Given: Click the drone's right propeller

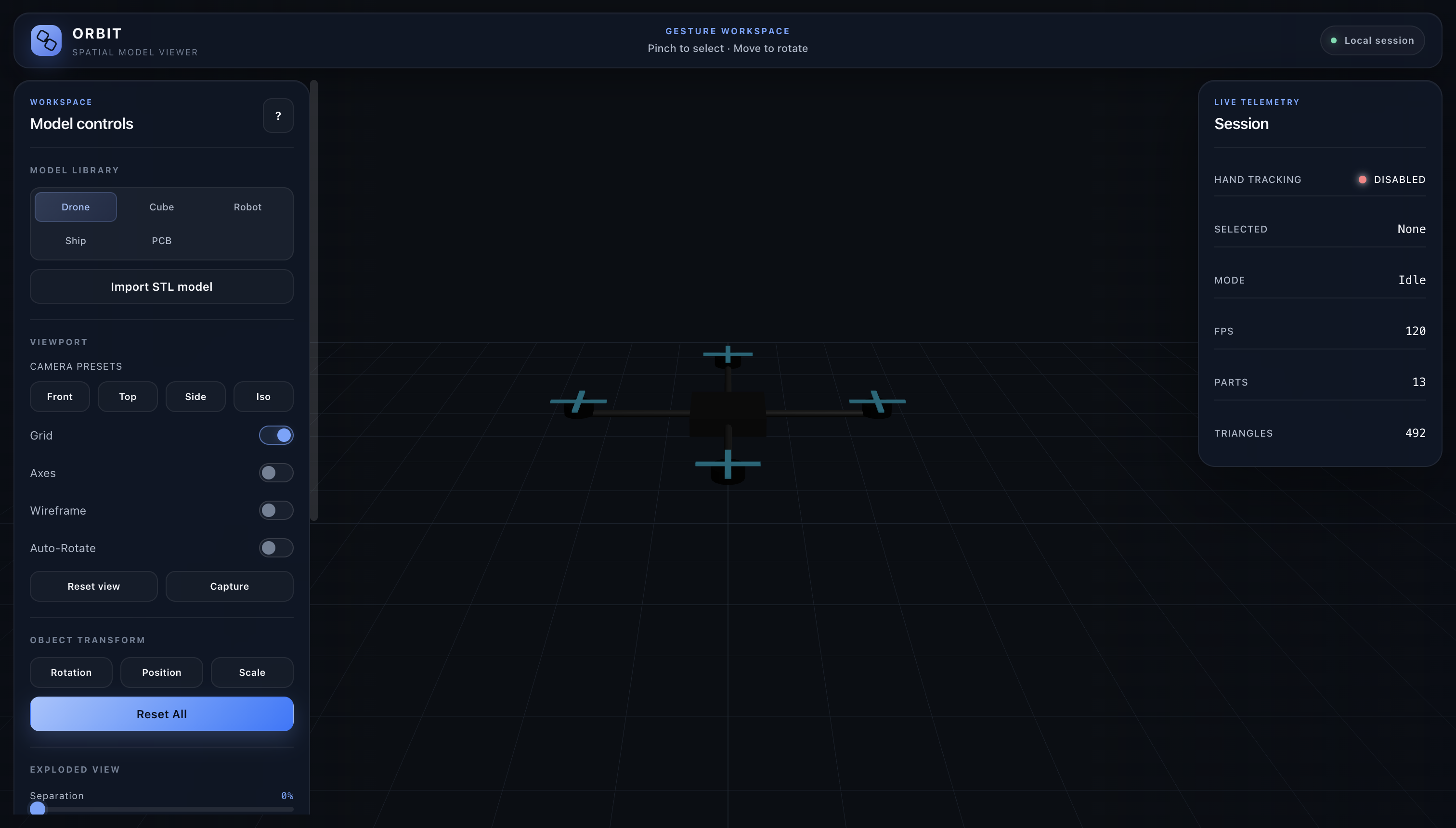Looking at the screenshot, I should coord(878,401).
